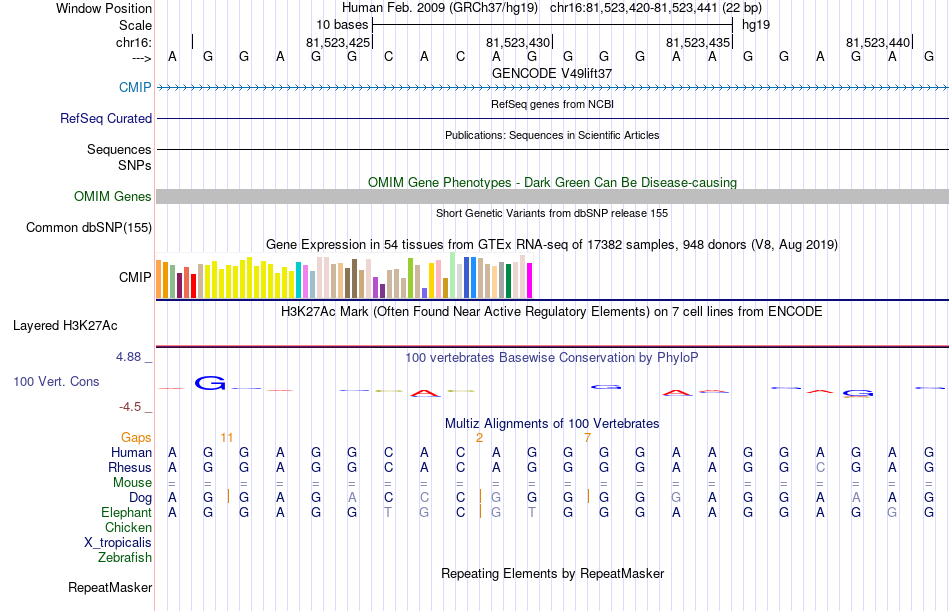Click the CMIP gene track label in GENCODE

pyautogui.click(x=135, y=87)
